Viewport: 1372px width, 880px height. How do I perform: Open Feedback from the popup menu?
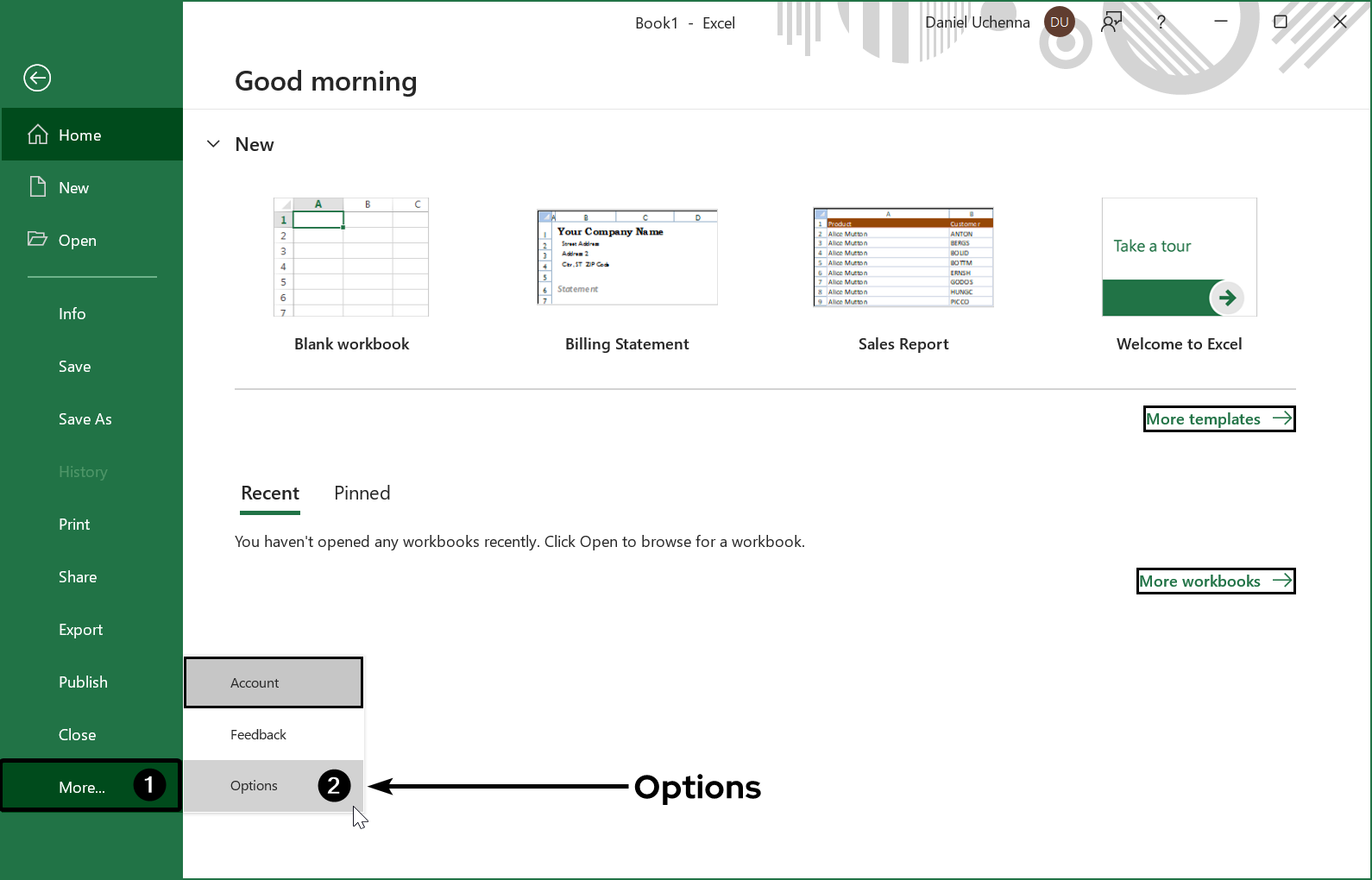point(258,734)
